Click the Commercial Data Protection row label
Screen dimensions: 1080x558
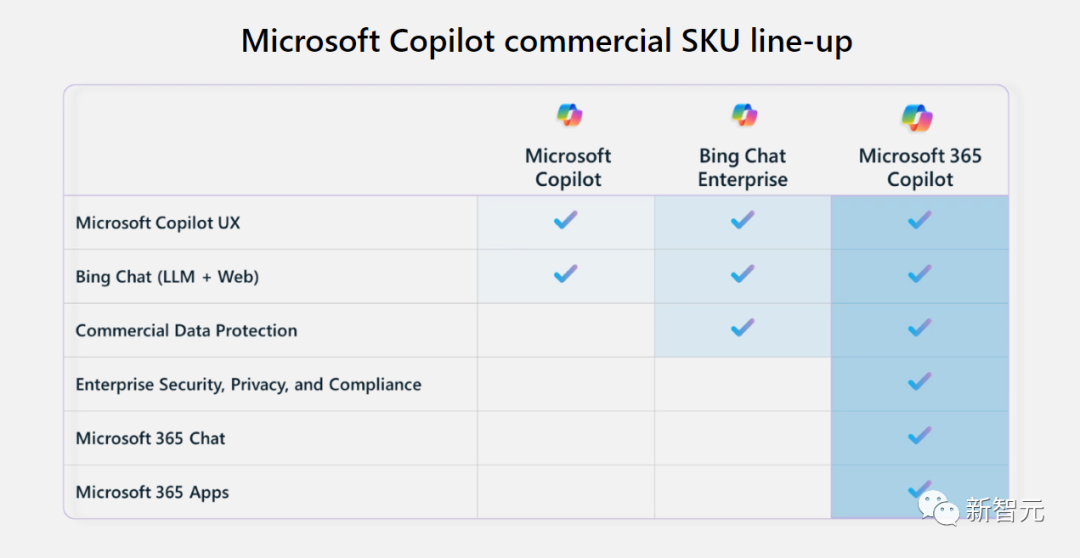click(x=186, y=331)
